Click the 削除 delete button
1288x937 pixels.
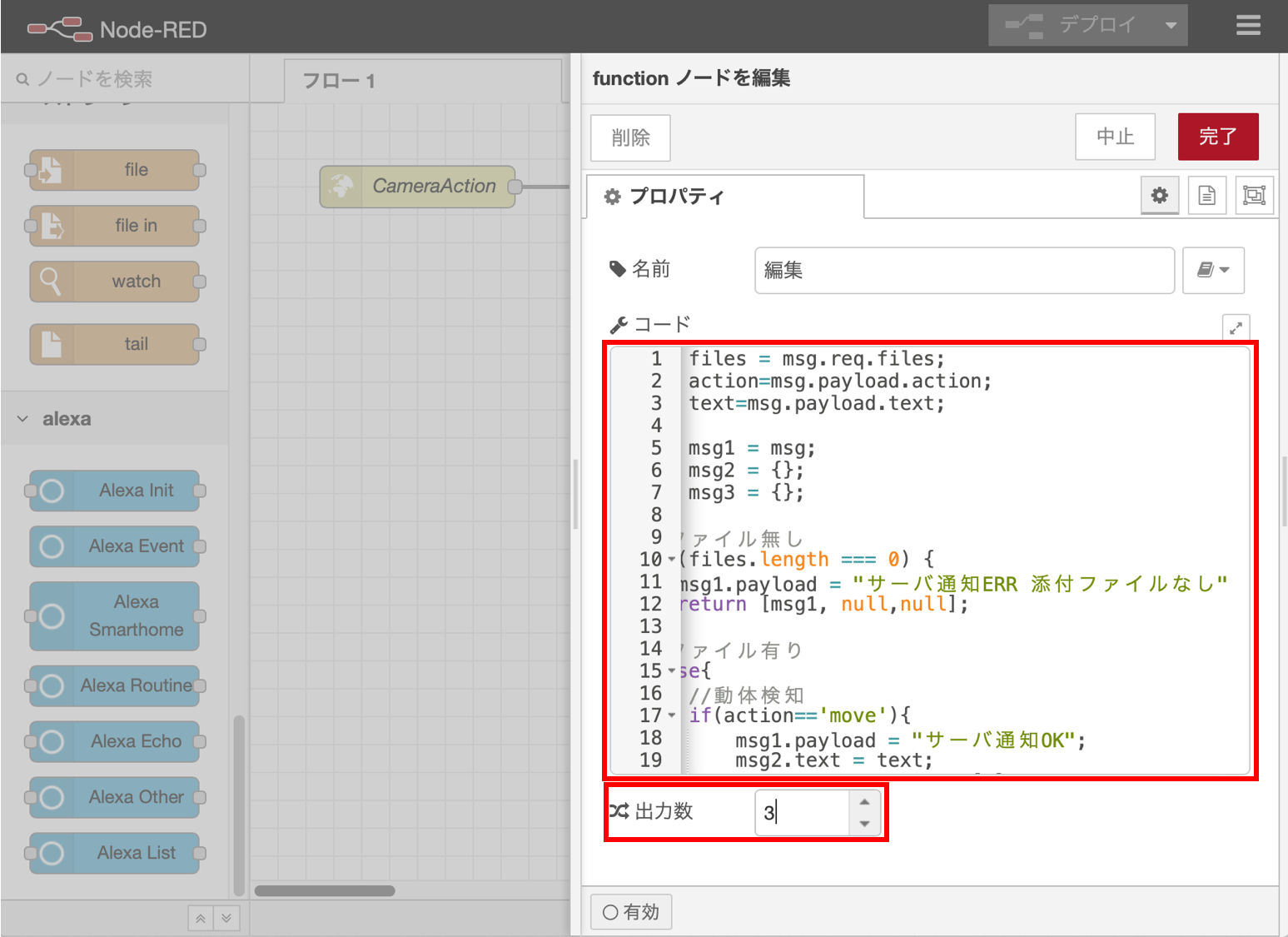pyautogui.click(x=630, y=137)
